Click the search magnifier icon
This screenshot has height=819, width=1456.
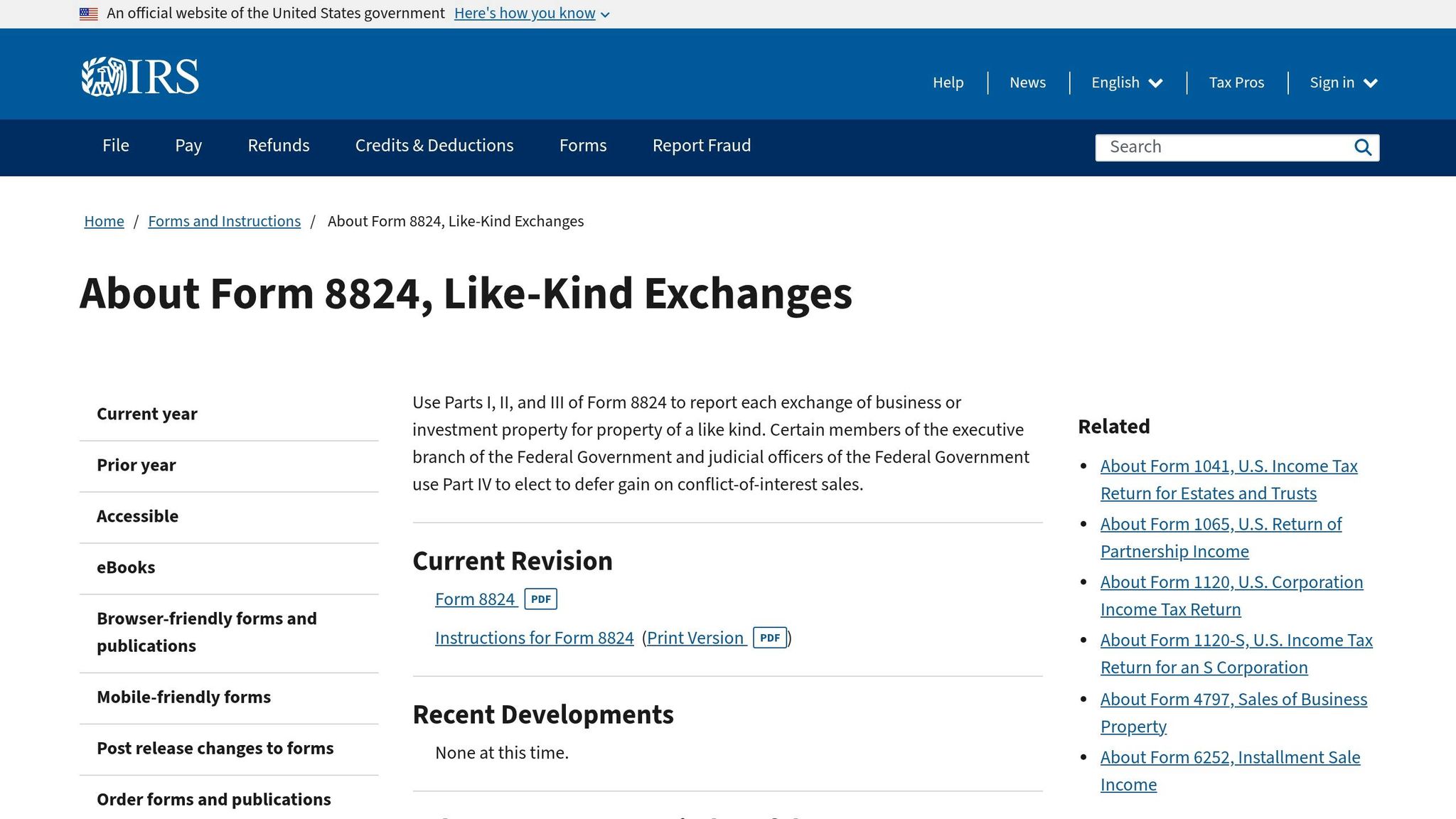coord(1362,147)
